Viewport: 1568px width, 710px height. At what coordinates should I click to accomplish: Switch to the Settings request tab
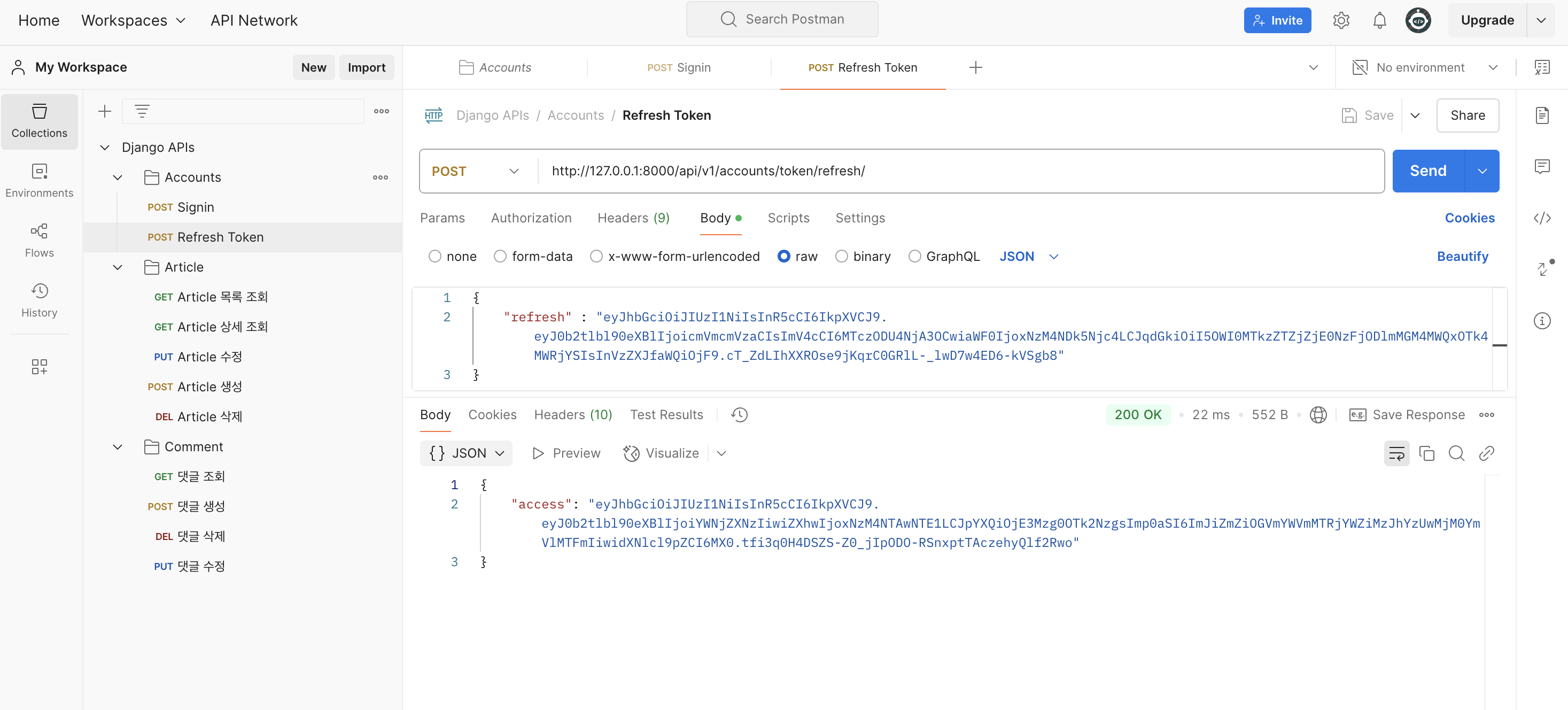860,218
